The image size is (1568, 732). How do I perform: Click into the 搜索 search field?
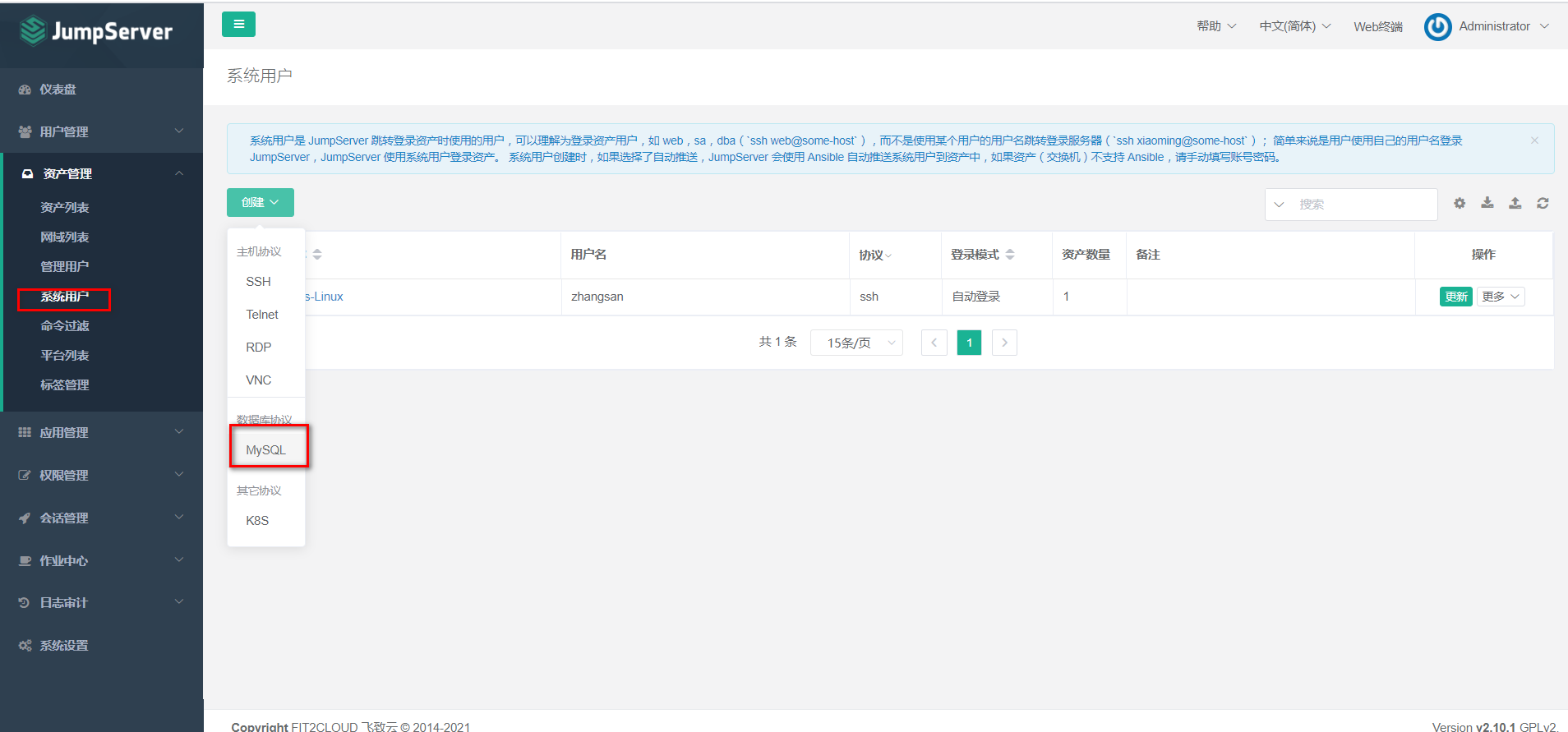tap(1364, 205)
